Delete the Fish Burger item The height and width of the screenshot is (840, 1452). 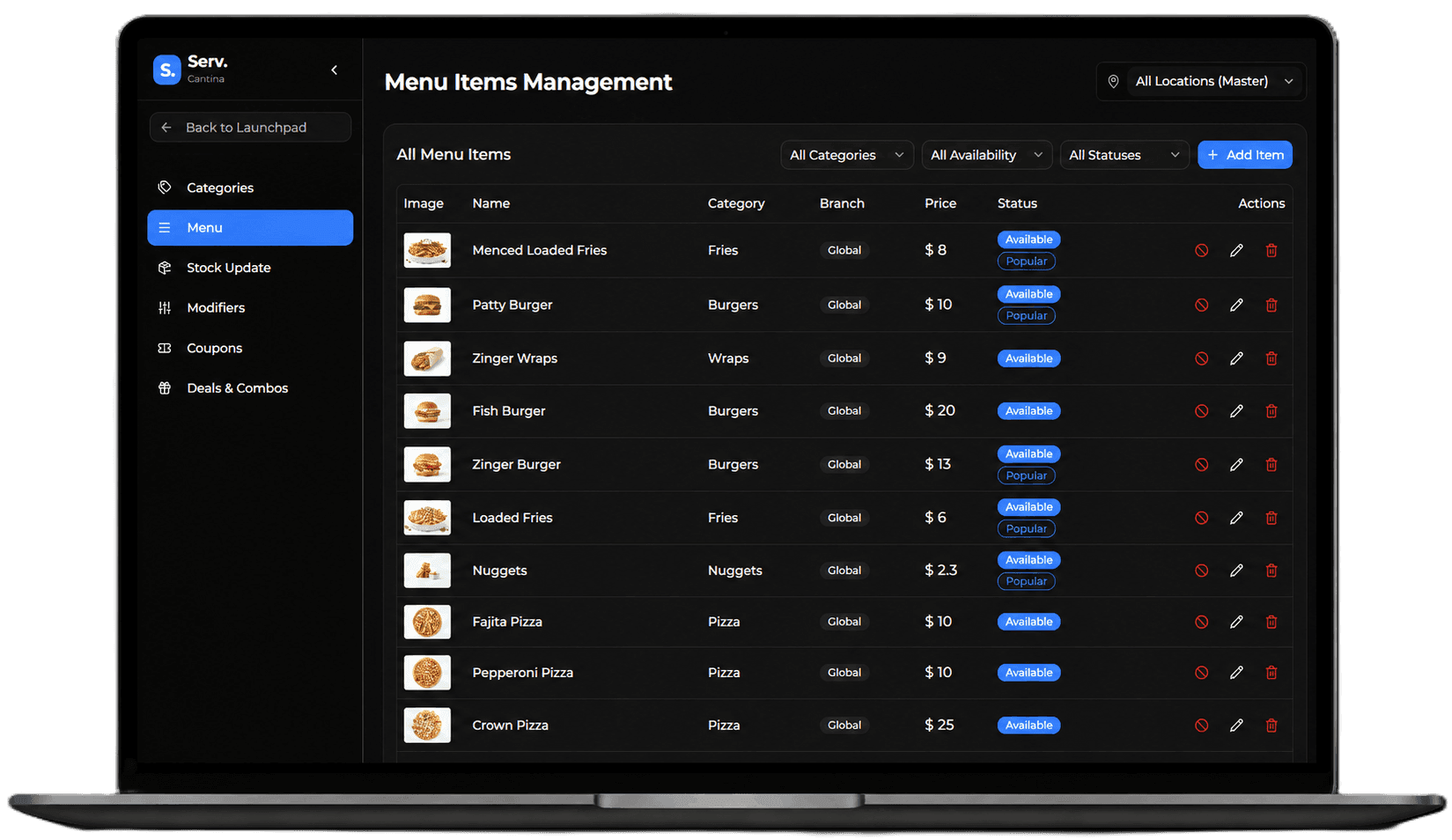(1271, 411)
